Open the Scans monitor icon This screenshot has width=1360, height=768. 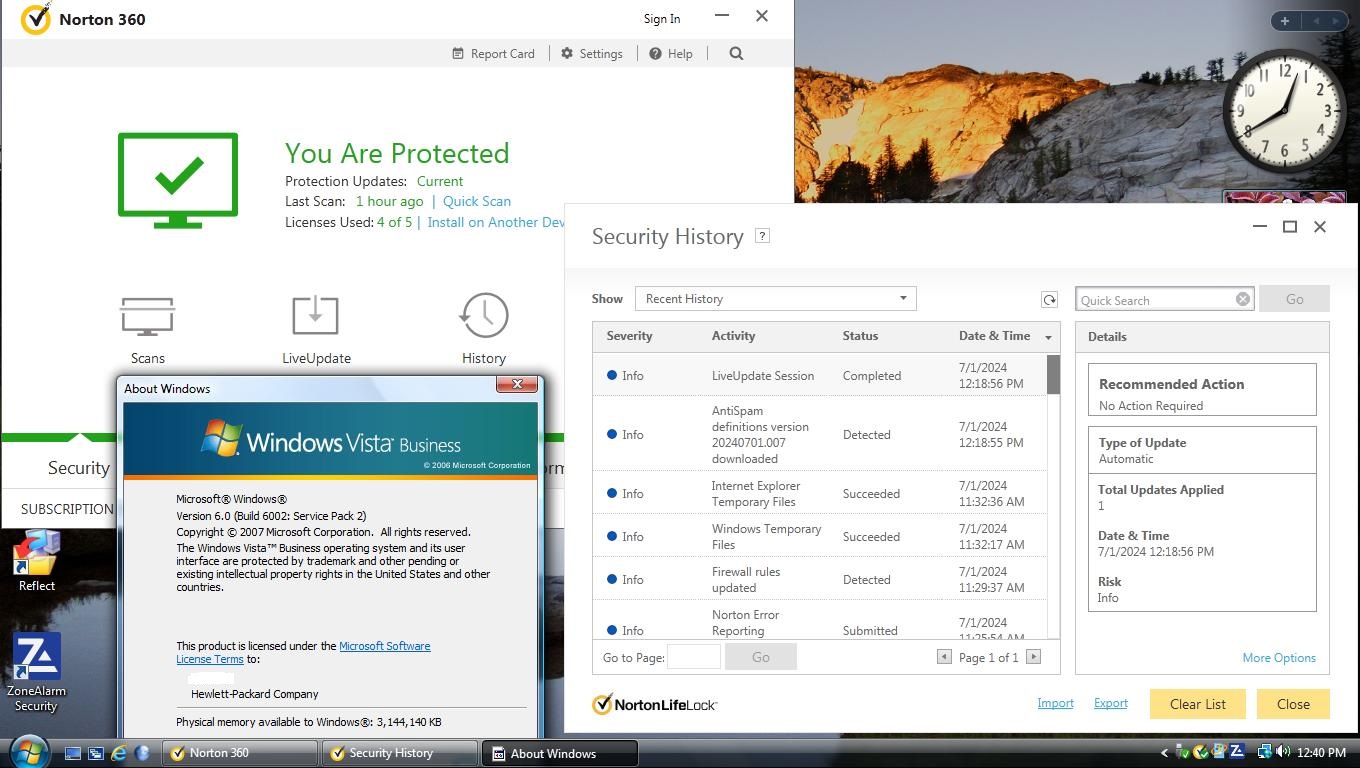[148, 317]
